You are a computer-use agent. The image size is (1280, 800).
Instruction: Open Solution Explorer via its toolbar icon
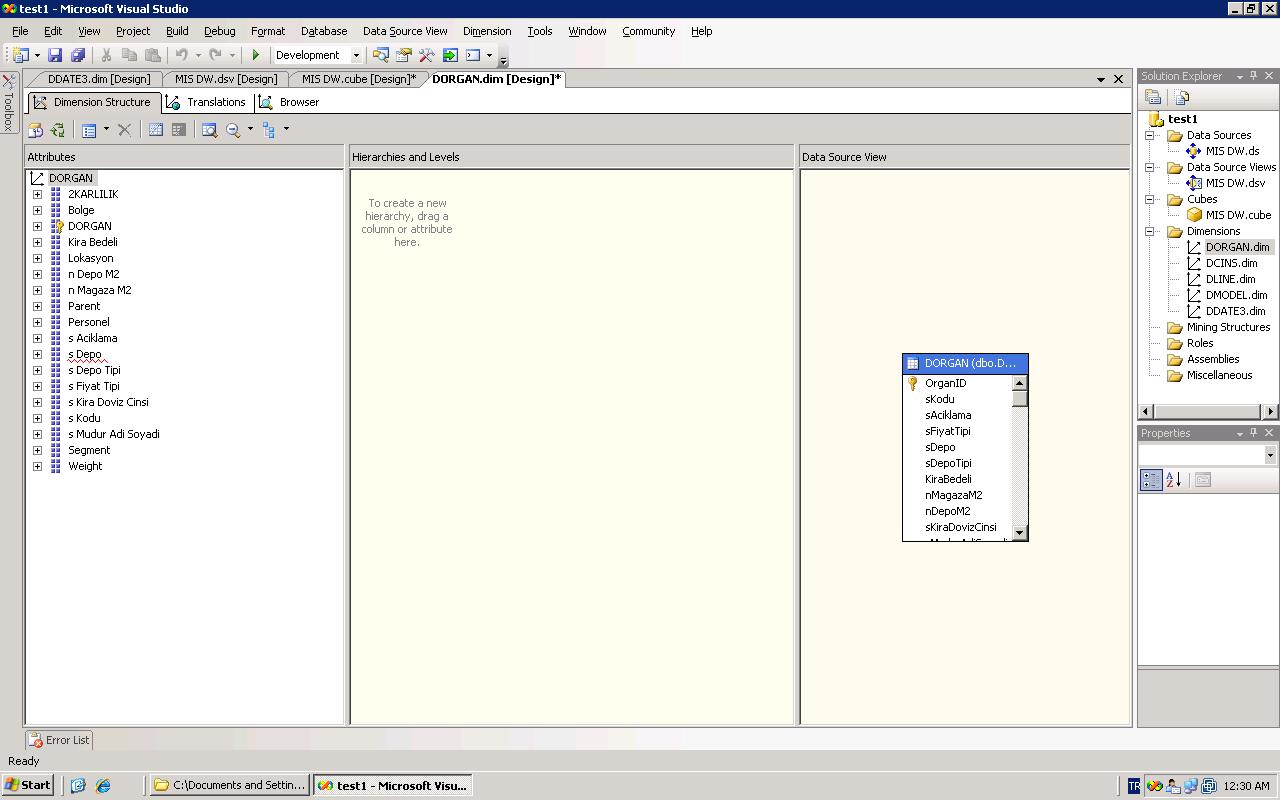380,55
